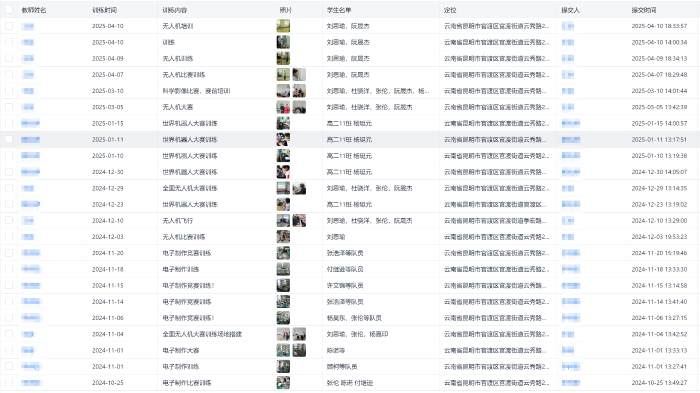Open the photo thumbnail in the 2025-01-11 row
Viewport: 700px width, 393px height.
[283, 139]
